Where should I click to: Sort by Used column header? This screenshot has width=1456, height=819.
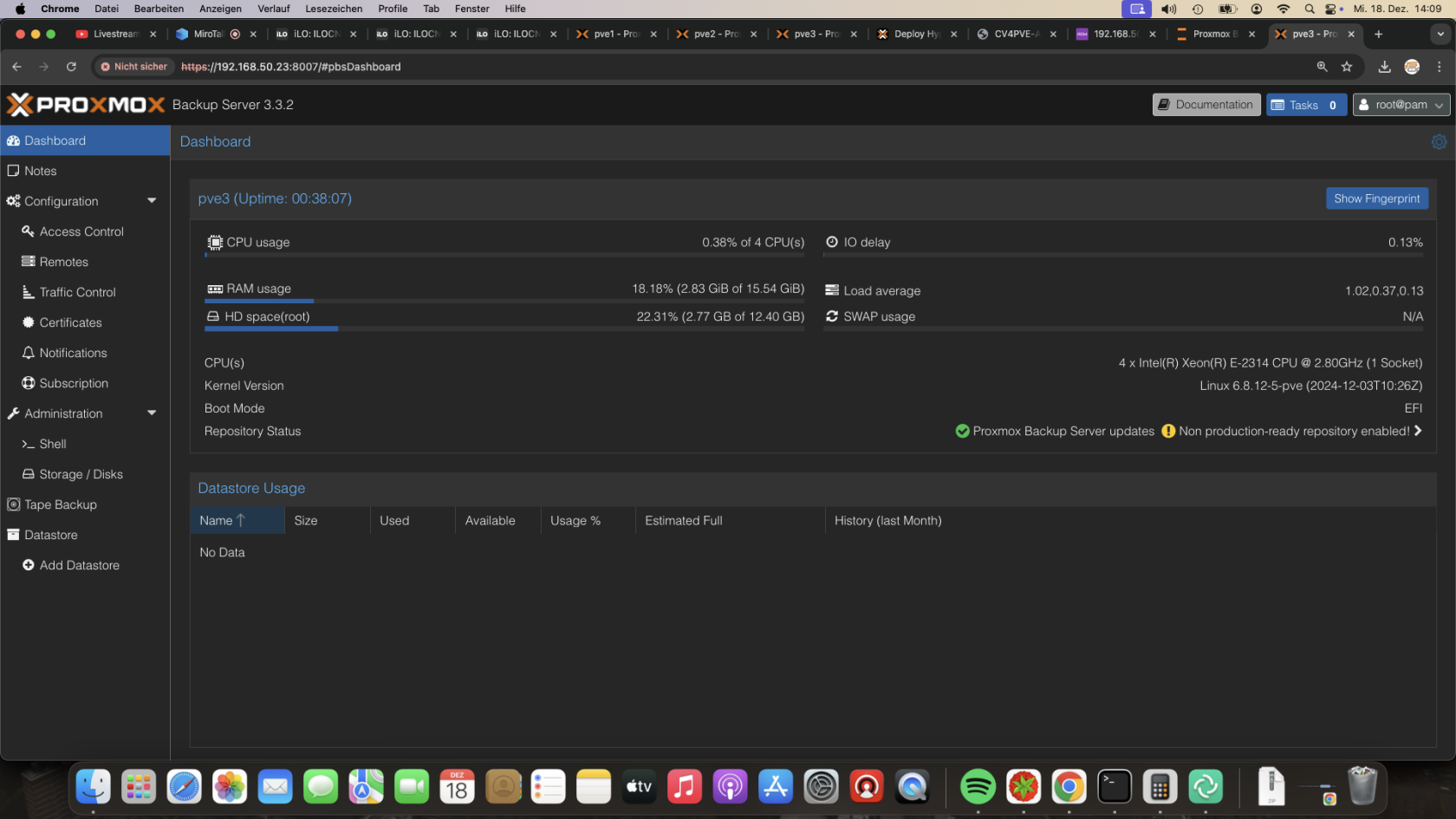(413, 520)
